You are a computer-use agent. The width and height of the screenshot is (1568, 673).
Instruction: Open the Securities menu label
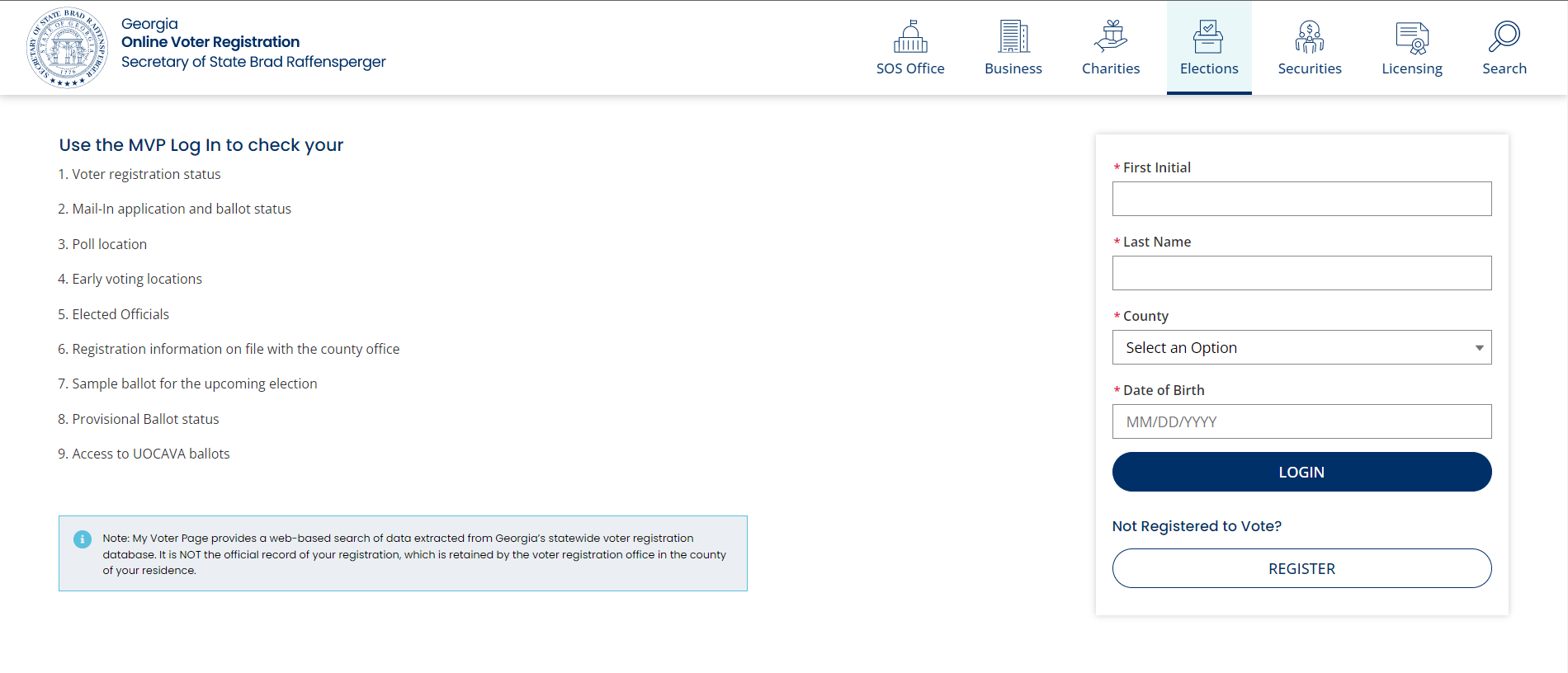click(1310, 68)
